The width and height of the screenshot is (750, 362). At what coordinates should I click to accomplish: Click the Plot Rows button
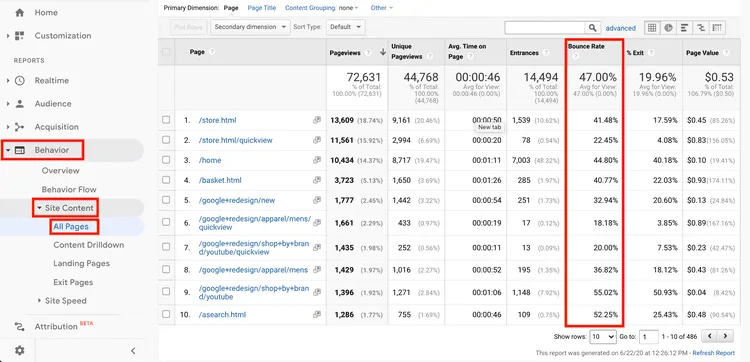pos(188,27)
